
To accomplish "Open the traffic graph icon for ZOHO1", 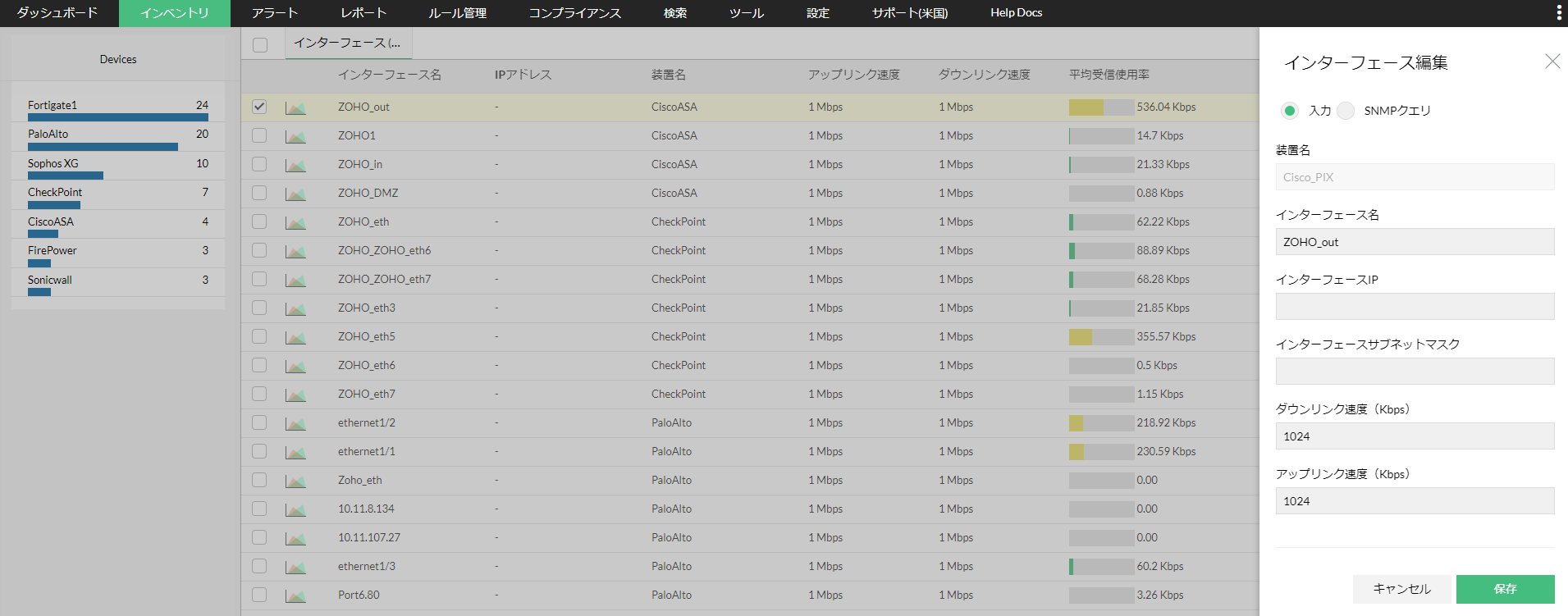I will [295, 136].
